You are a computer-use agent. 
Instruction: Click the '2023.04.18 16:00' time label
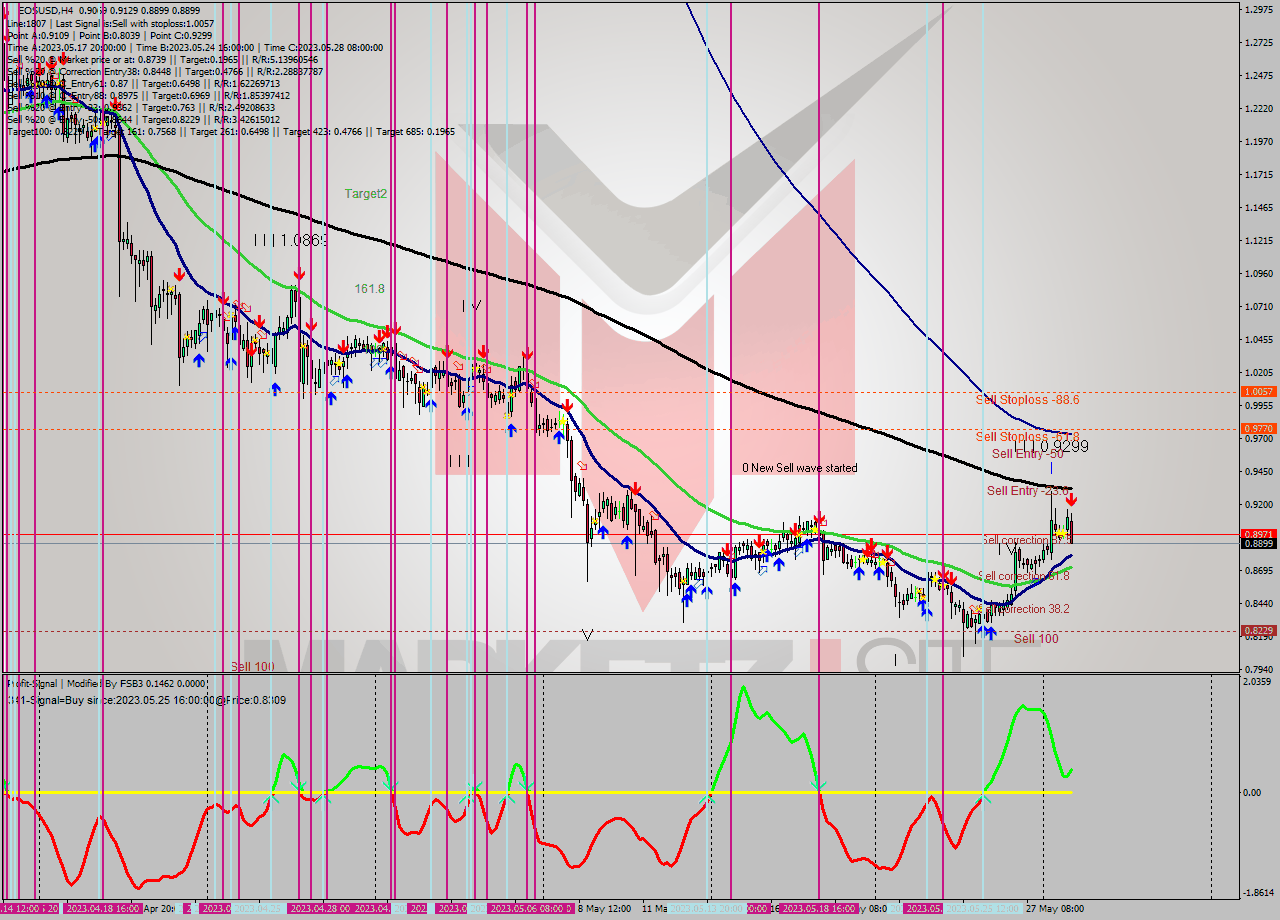(x=102, y=909)
